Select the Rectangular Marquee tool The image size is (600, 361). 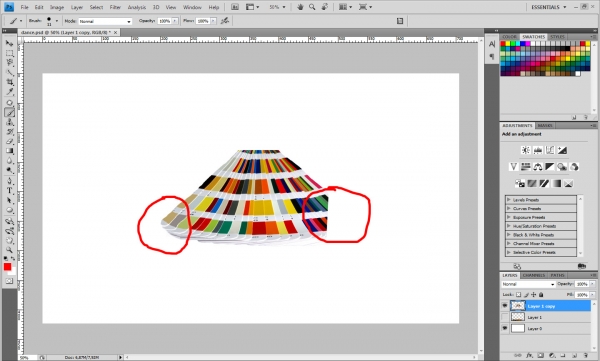coord(9,53)
